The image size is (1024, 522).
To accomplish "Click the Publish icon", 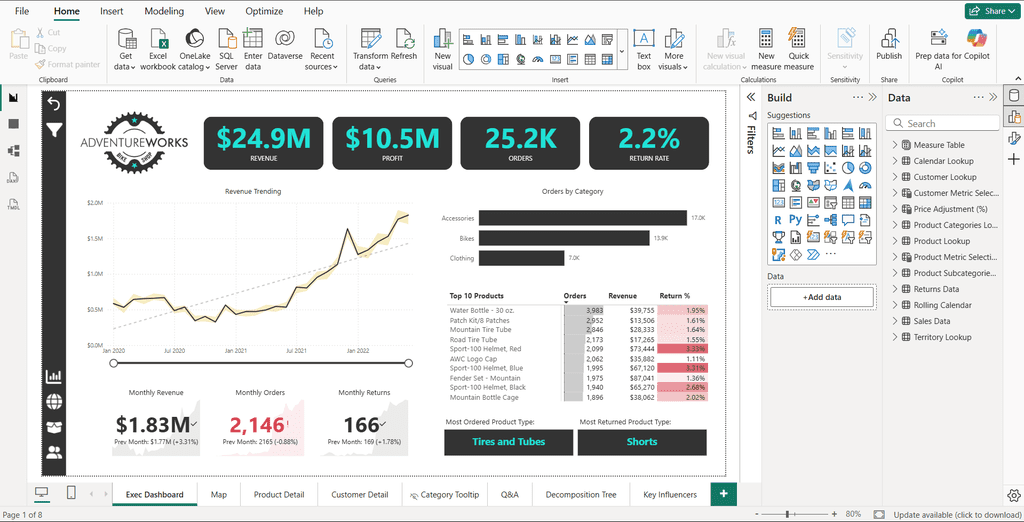I will click(x=889, y=45).
